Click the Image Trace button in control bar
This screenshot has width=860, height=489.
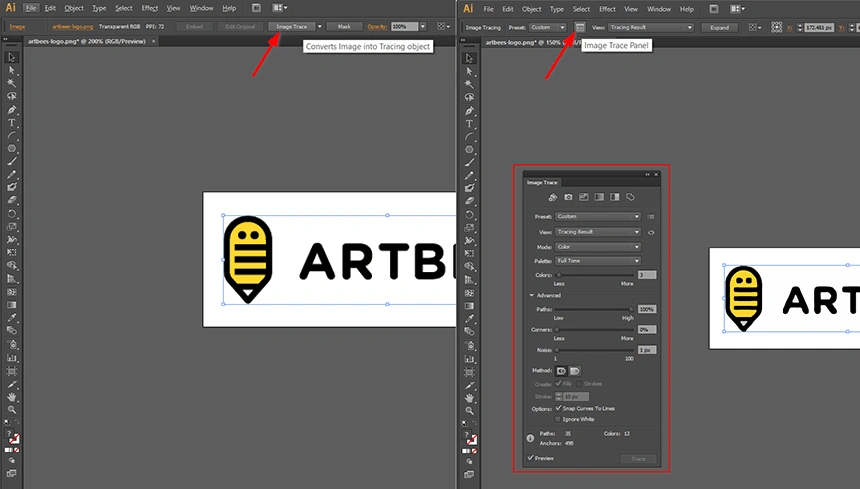[292, 26]
